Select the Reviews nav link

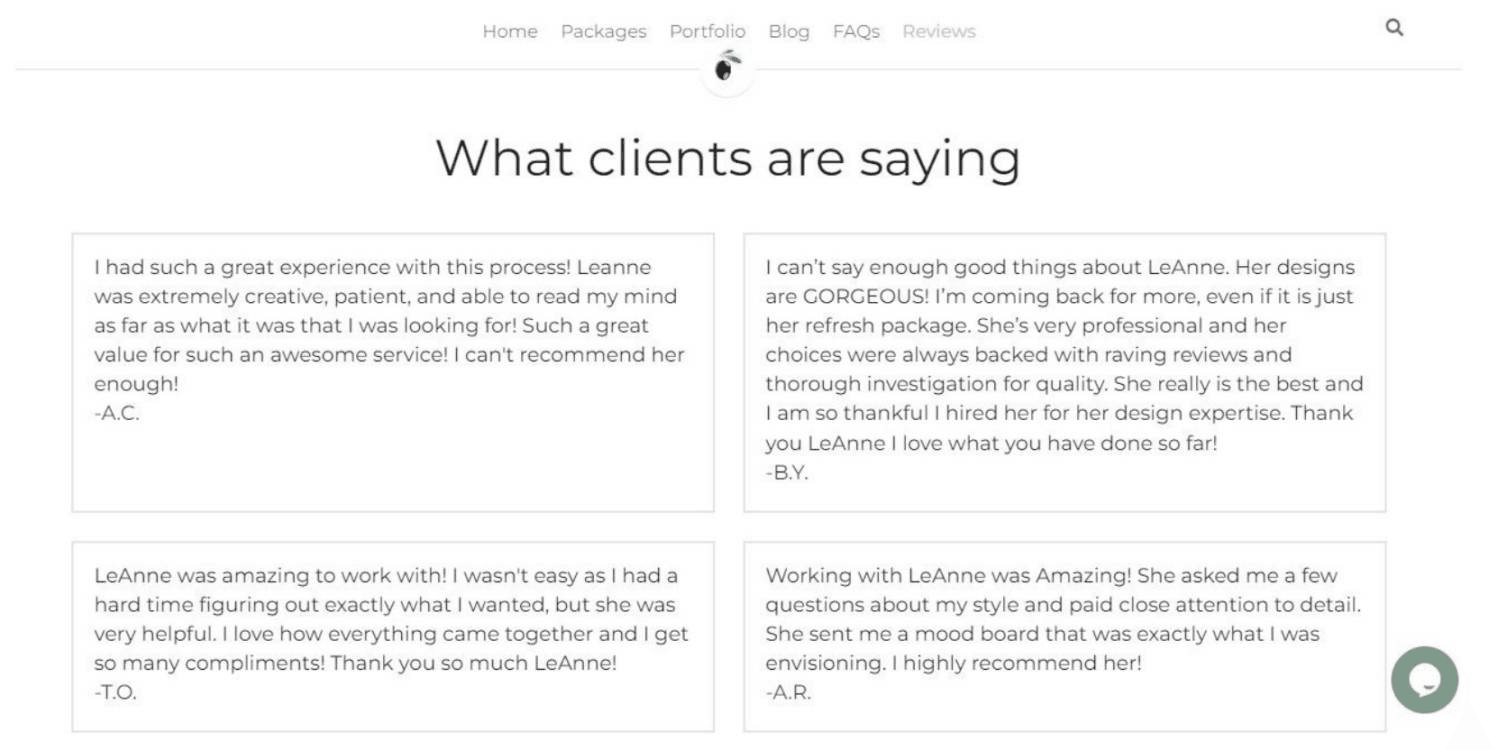(938, 32)
